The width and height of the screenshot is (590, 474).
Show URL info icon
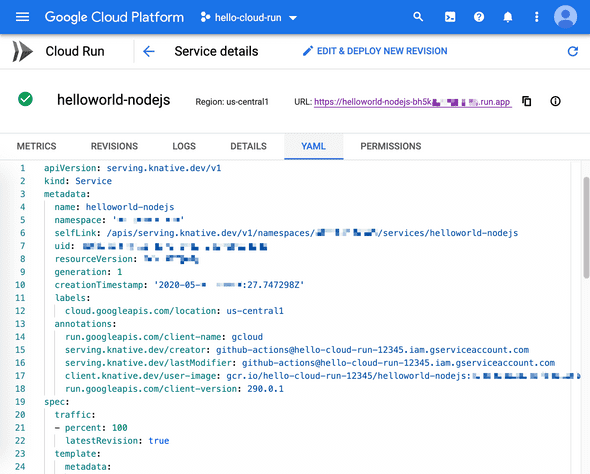point(555,101)
